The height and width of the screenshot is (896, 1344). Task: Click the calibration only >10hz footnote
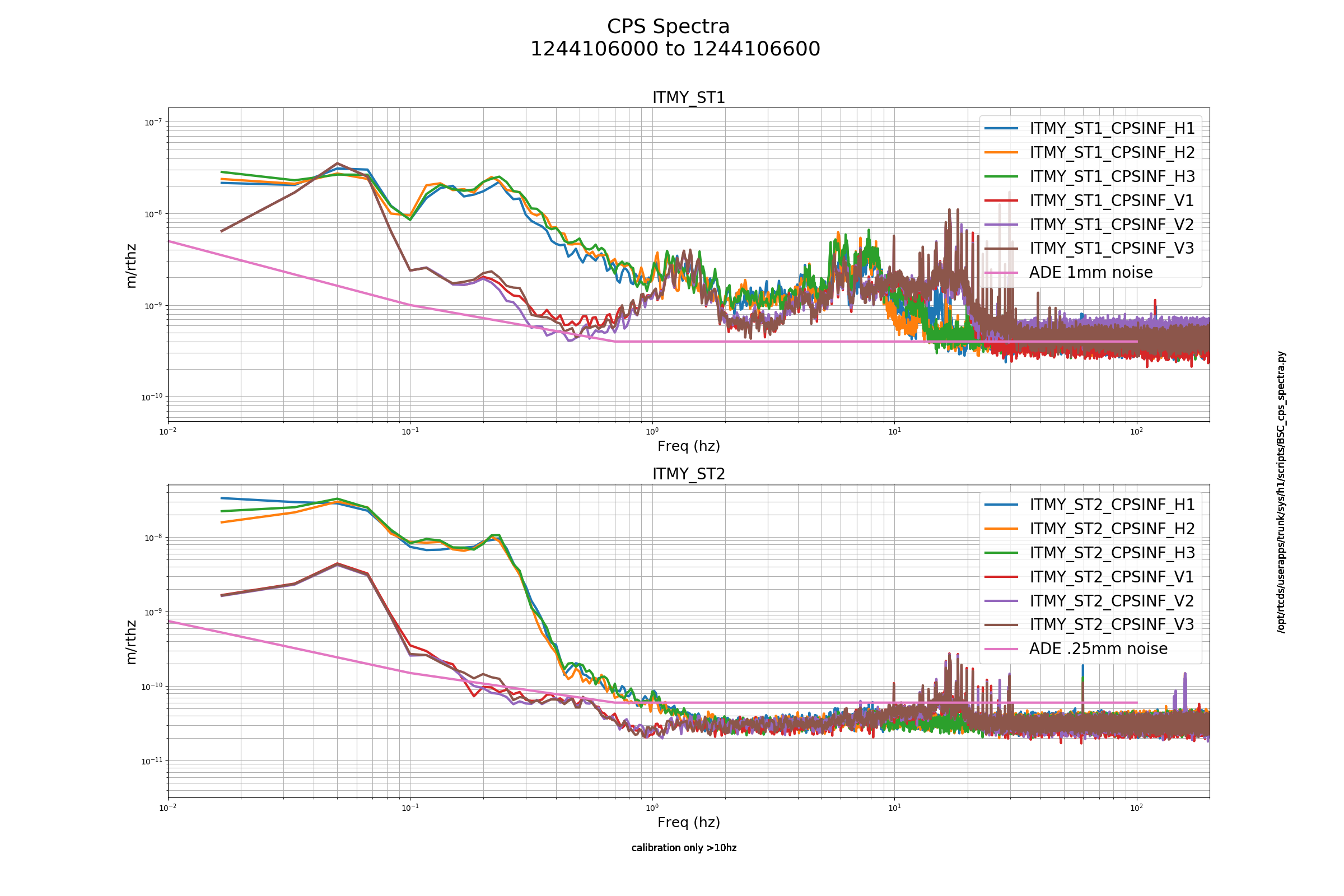pos(684,847)
